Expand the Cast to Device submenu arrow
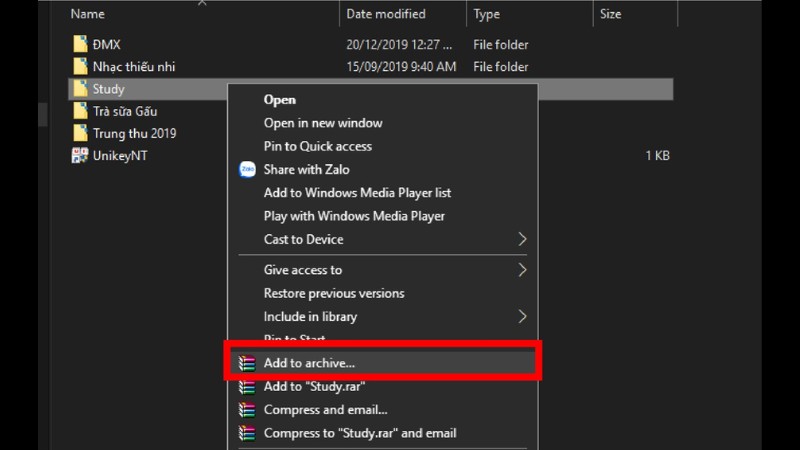 pos(522,239)
